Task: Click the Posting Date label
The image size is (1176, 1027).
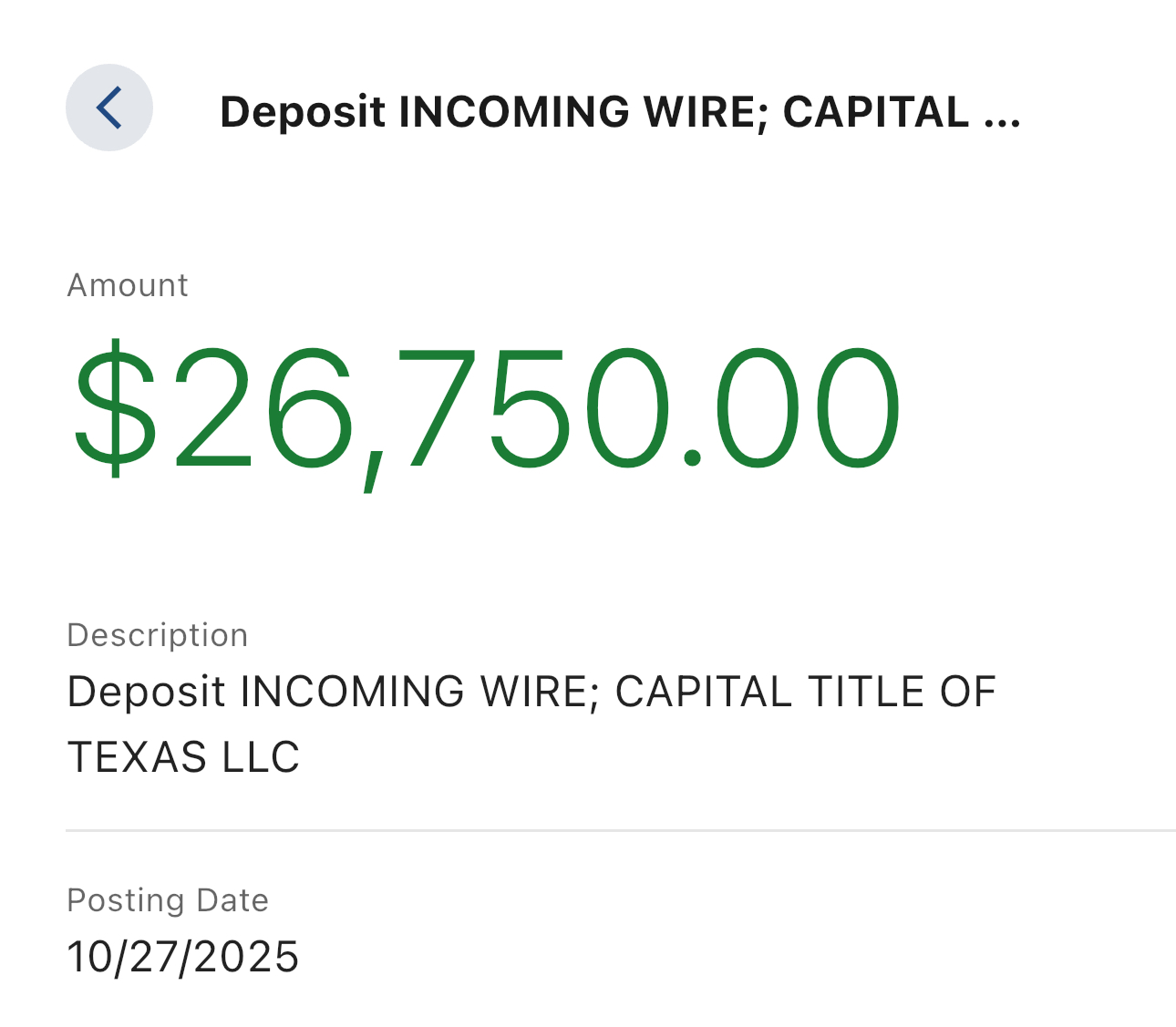Action: (168, 900)
